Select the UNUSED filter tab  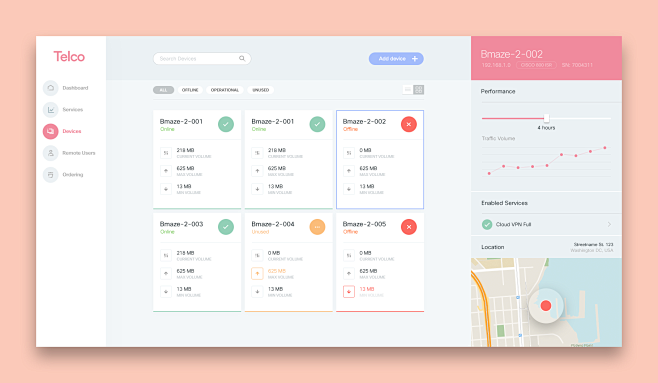[x=261, y=90]
